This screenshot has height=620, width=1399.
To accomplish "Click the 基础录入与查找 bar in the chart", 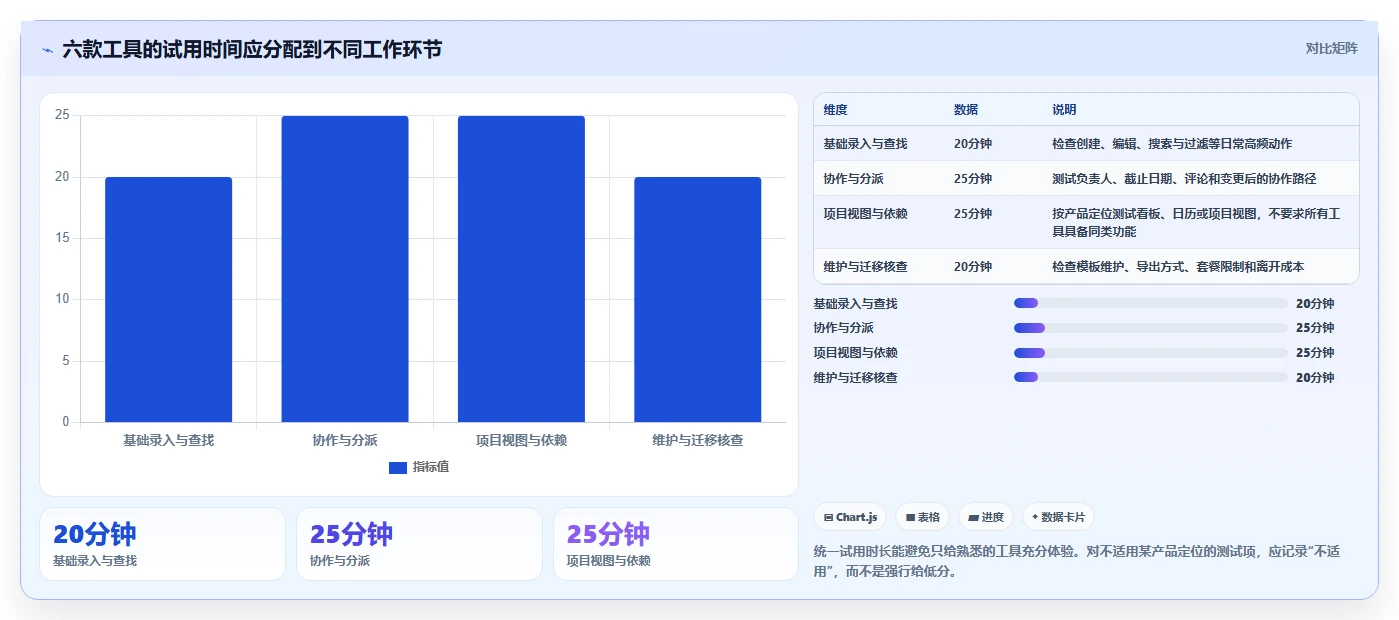I will 168,299.
